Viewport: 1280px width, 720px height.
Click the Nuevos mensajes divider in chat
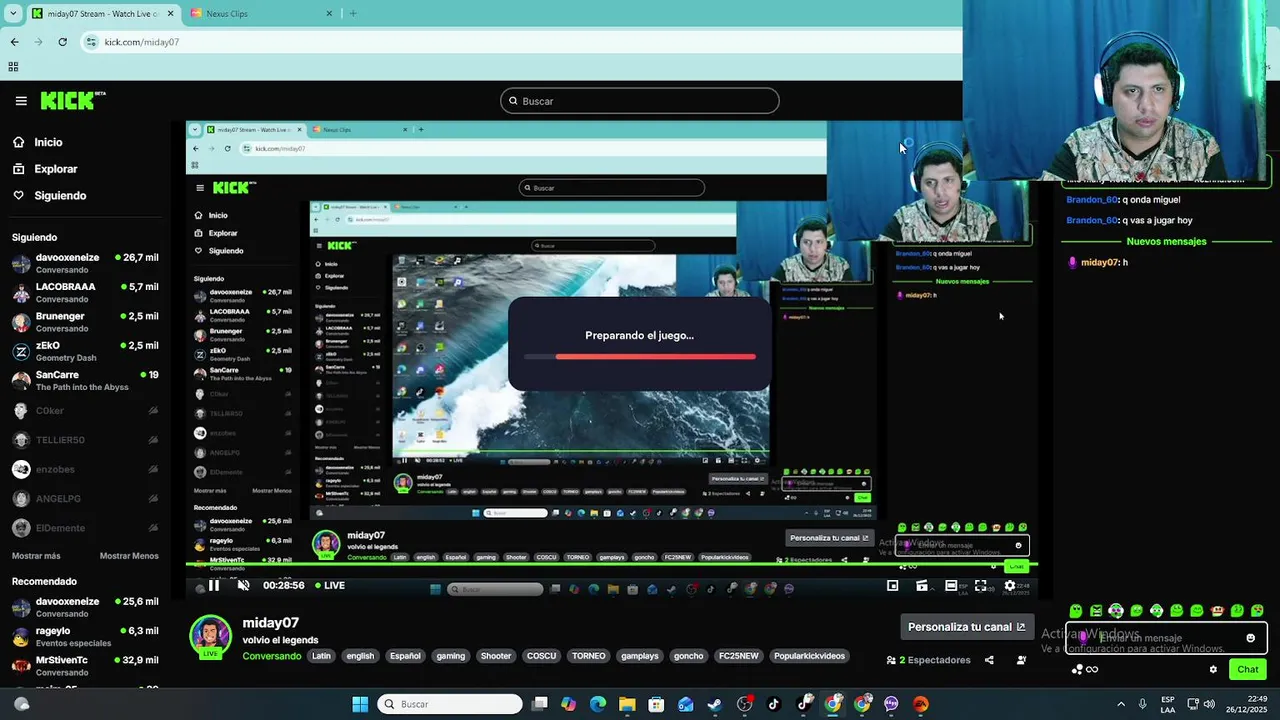click(1166, 241)
